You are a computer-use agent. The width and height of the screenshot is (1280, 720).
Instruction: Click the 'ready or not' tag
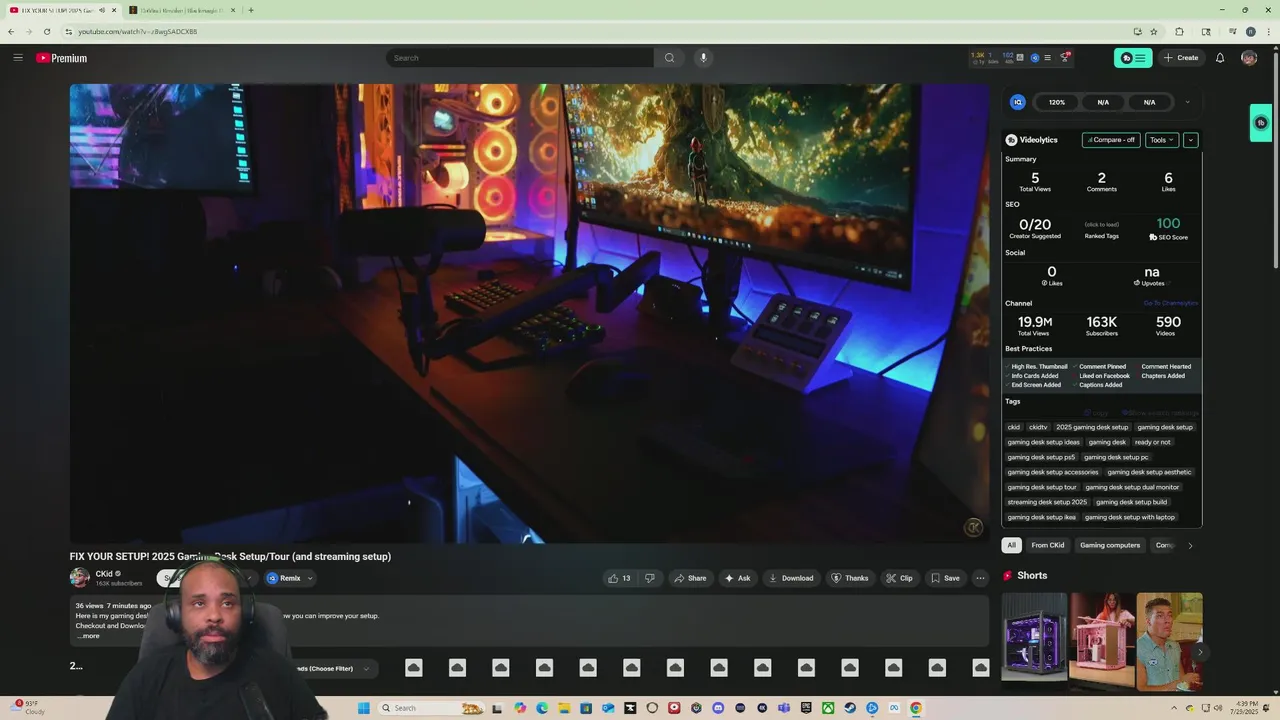point(1152,442)
